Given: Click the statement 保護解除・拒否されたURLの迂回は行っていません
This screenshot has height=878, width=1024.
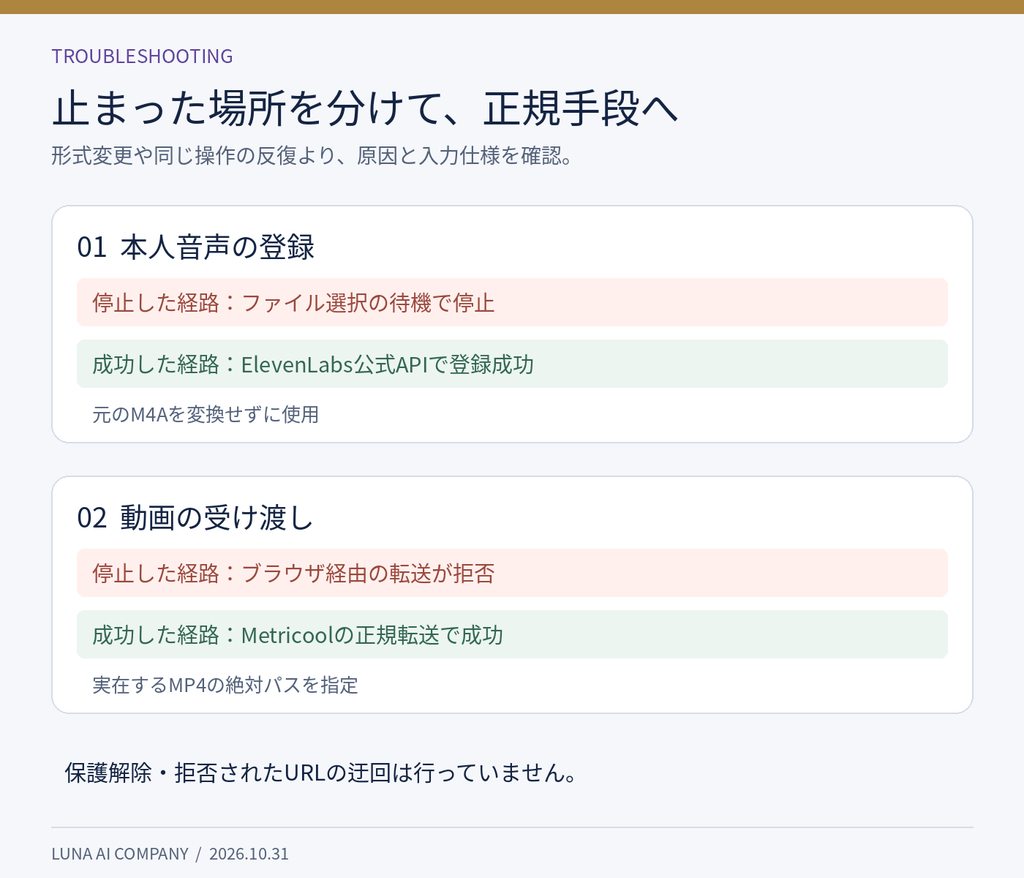Looking at the screenshot, I should coord(321,773).
